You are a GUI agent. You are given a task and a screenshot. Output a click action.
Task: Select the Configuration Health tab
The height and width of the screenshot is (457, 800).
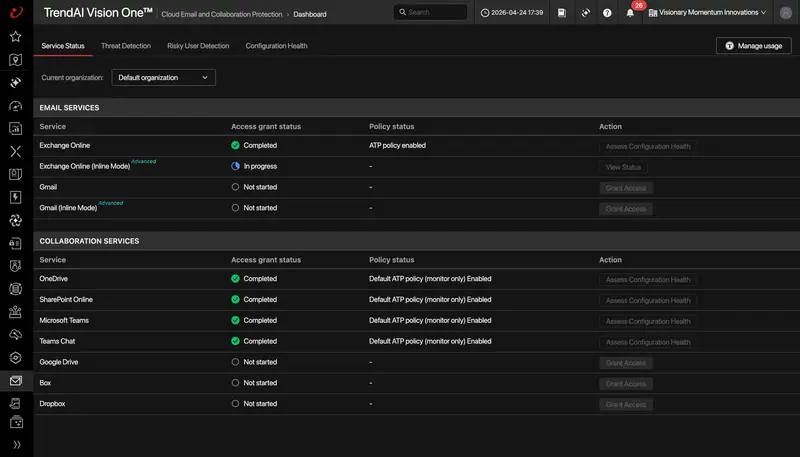[x=277, y=46]
